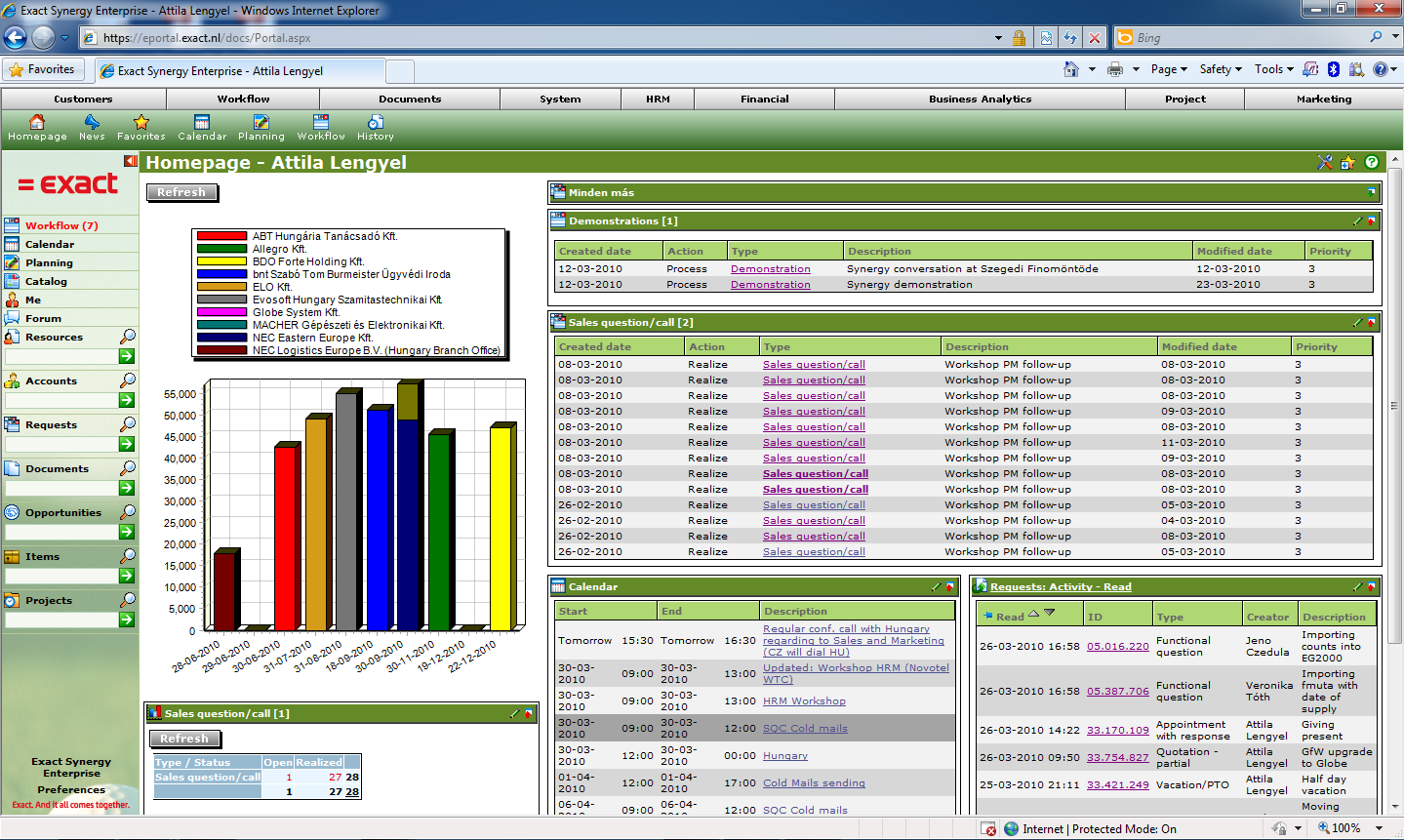Open the News toolbar icon
1404x840 pixels.
[x=92, y=127]
